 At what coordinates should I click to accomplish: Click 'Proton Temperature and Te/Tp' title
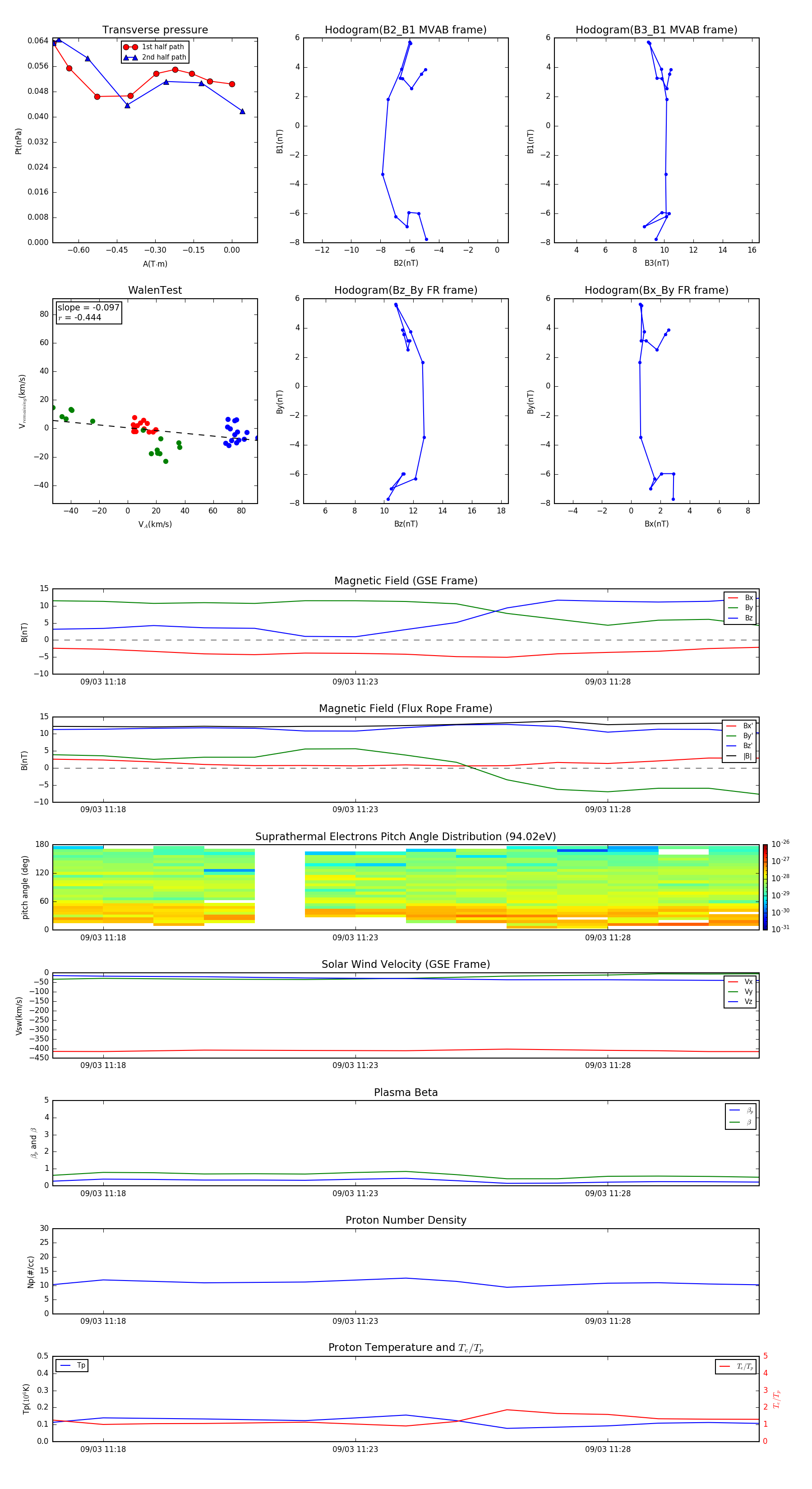406,1348
